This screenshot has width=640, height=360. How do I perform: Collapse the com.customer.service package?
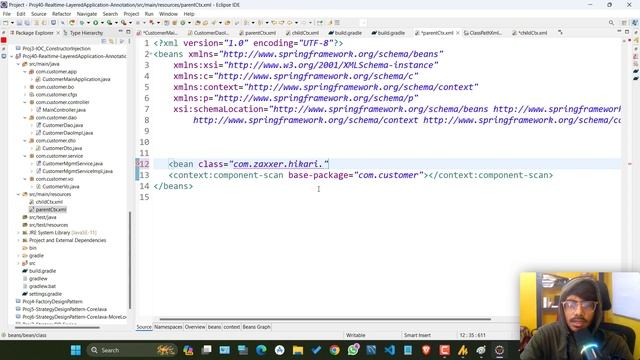pos(25,156)
